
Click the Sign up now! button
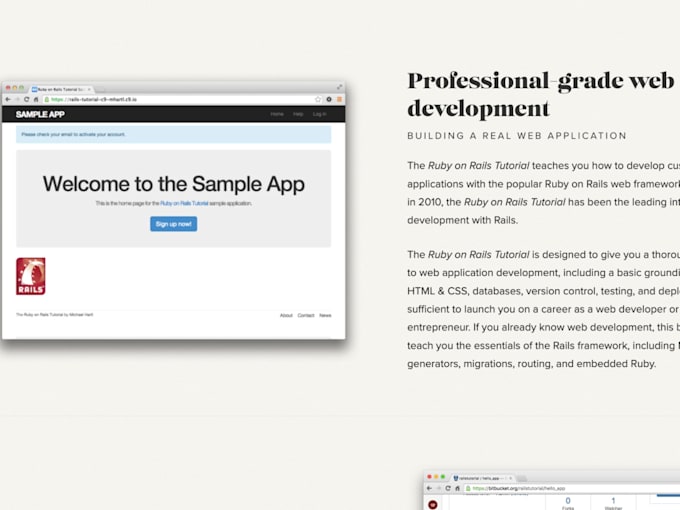click(x=173, y=224)
